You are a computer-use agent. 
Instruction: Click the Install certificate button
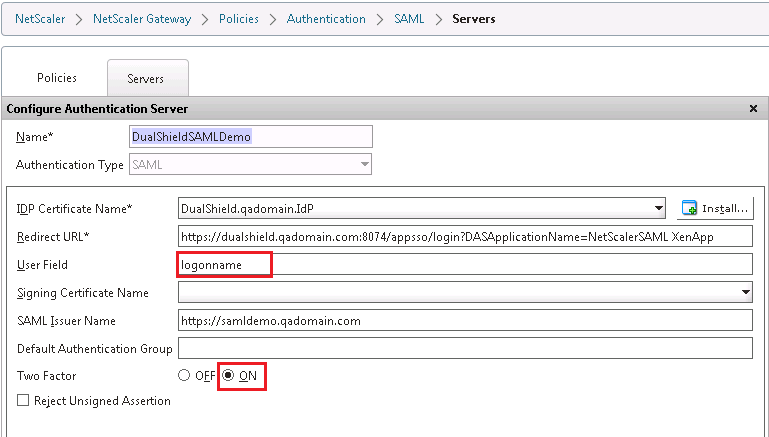coord(716,208)
